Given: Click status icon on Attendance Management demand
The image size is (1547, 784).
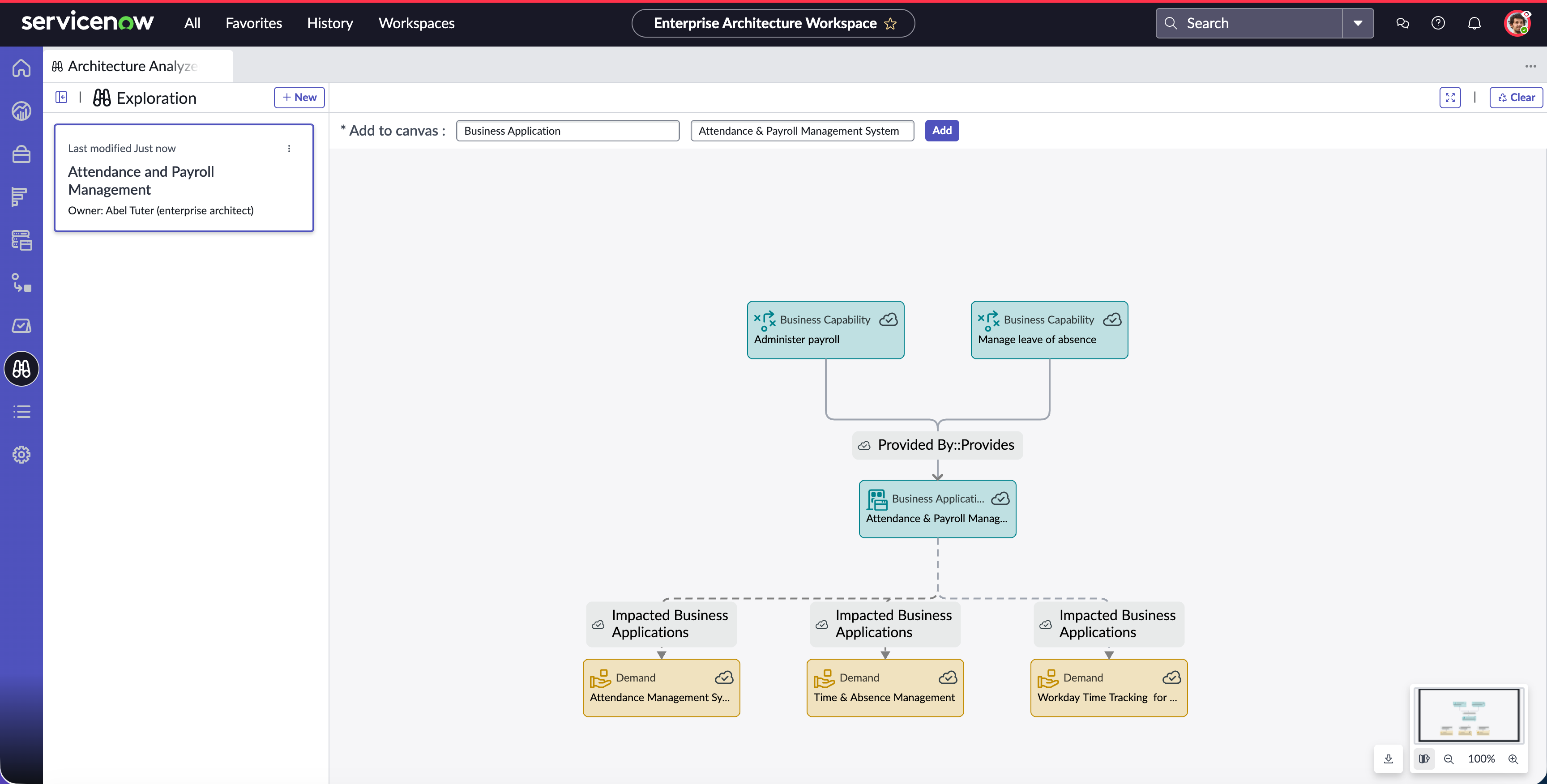Looking at the screenshot, I should [x=724, y=677].
